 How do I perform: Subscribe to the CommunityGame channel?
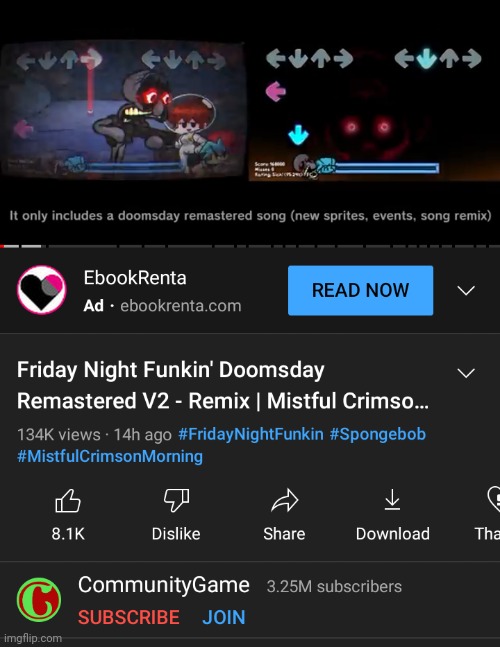click(129, 617)
